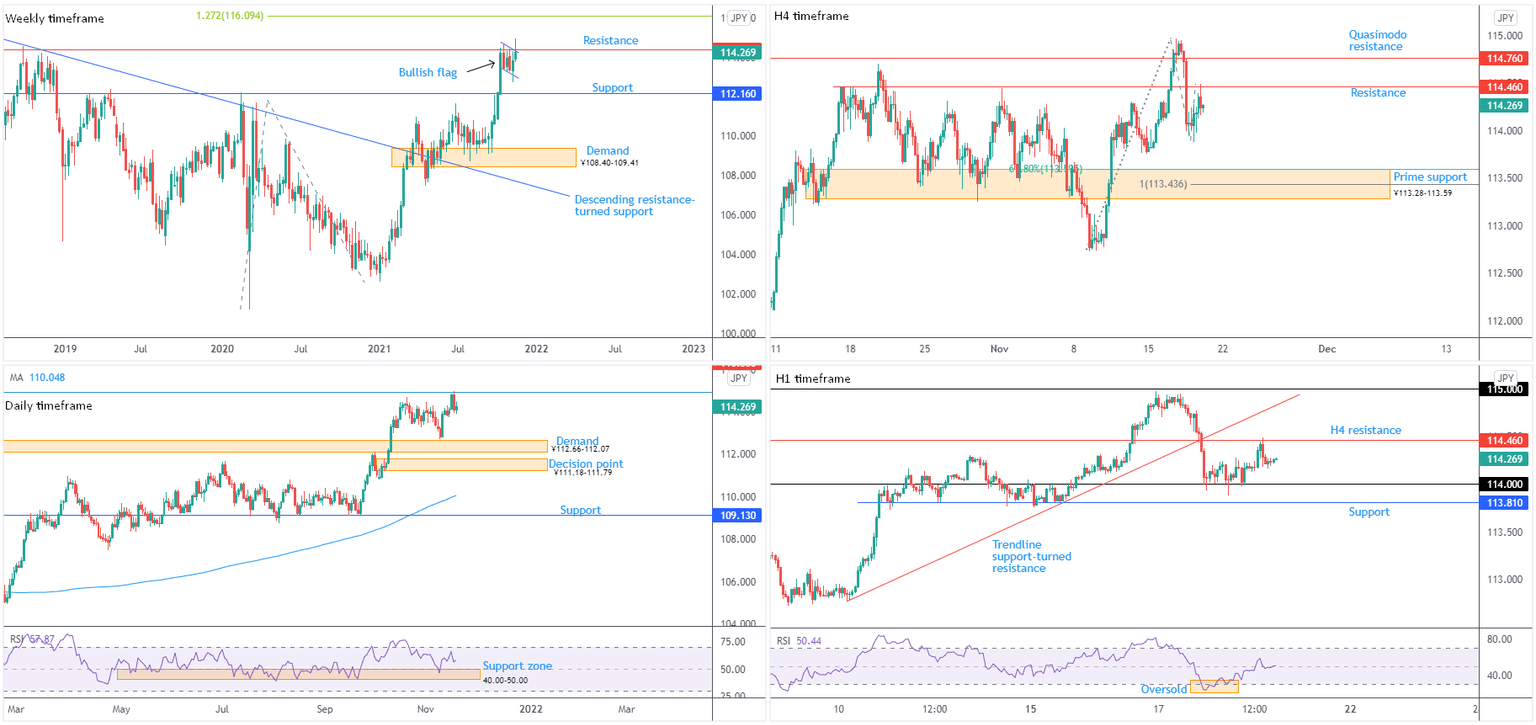Select the H1 timeframe chart title
The height and width of the screenshot is (725, 1536).
813,379
